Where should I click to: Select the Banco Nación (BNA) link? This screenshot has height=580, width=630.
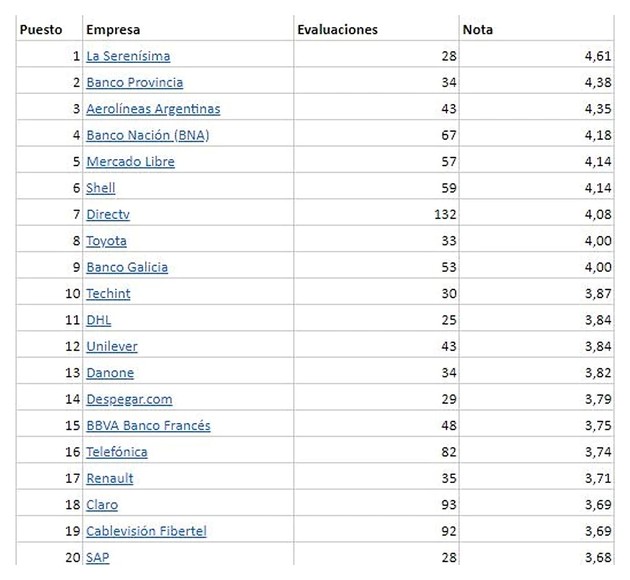[x=147, y=135]
